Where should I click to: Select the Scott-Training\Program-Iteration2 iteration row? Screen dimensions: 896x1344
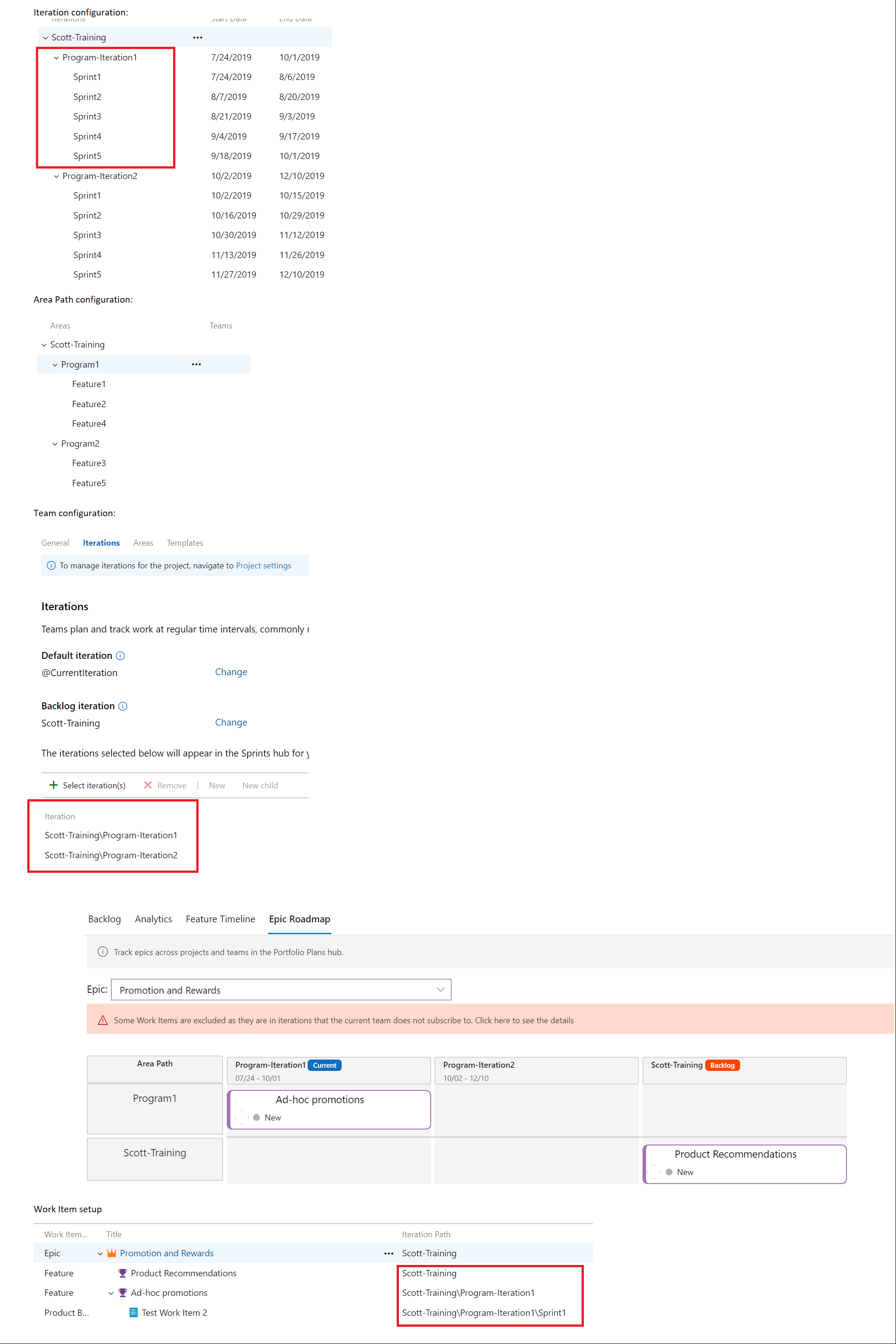click(111, 856)
